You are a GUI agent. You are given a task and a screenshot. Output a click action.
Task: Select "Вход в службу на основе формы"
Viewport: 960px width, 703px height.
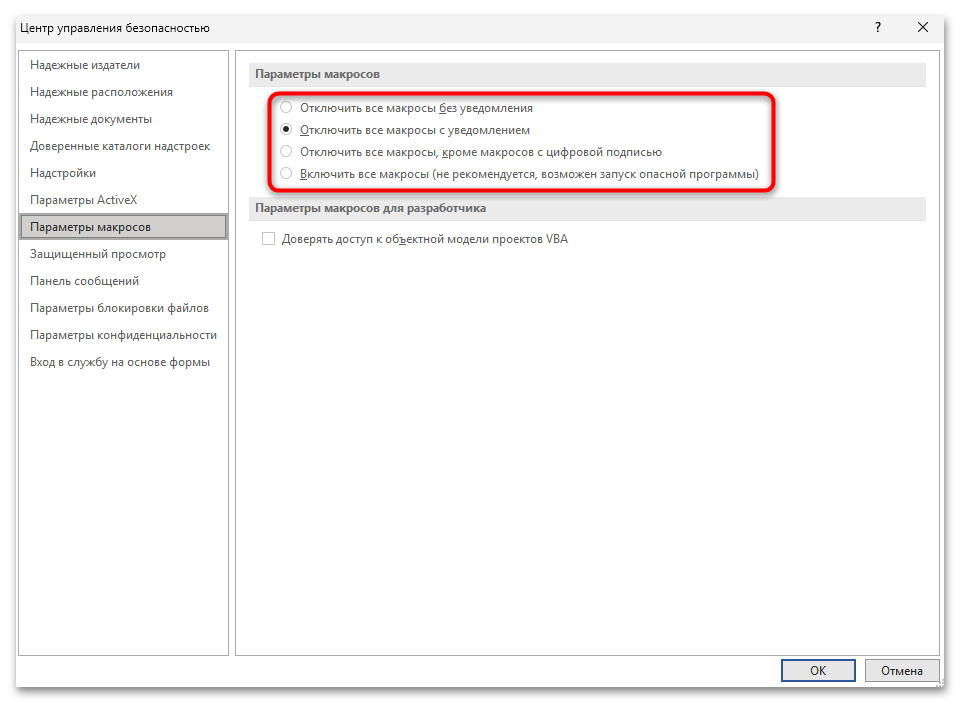click(124, 361)
